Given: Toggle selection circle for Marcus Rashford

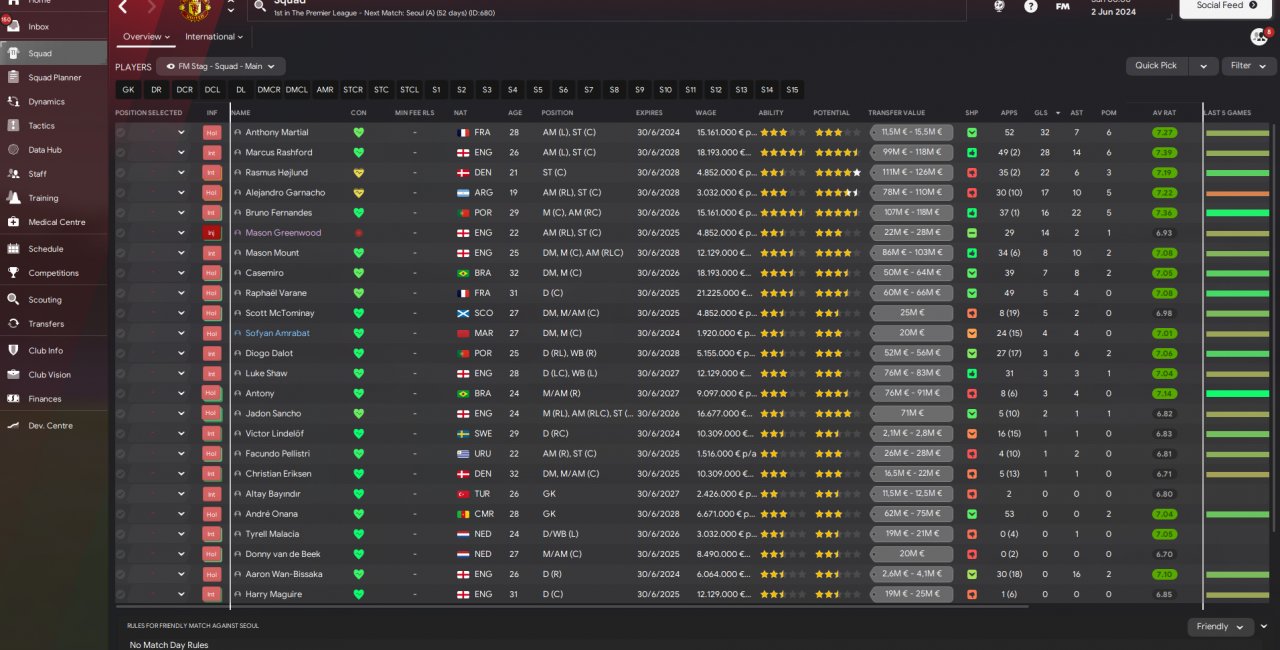Looking at the screenshot, I should pos(121,152).
